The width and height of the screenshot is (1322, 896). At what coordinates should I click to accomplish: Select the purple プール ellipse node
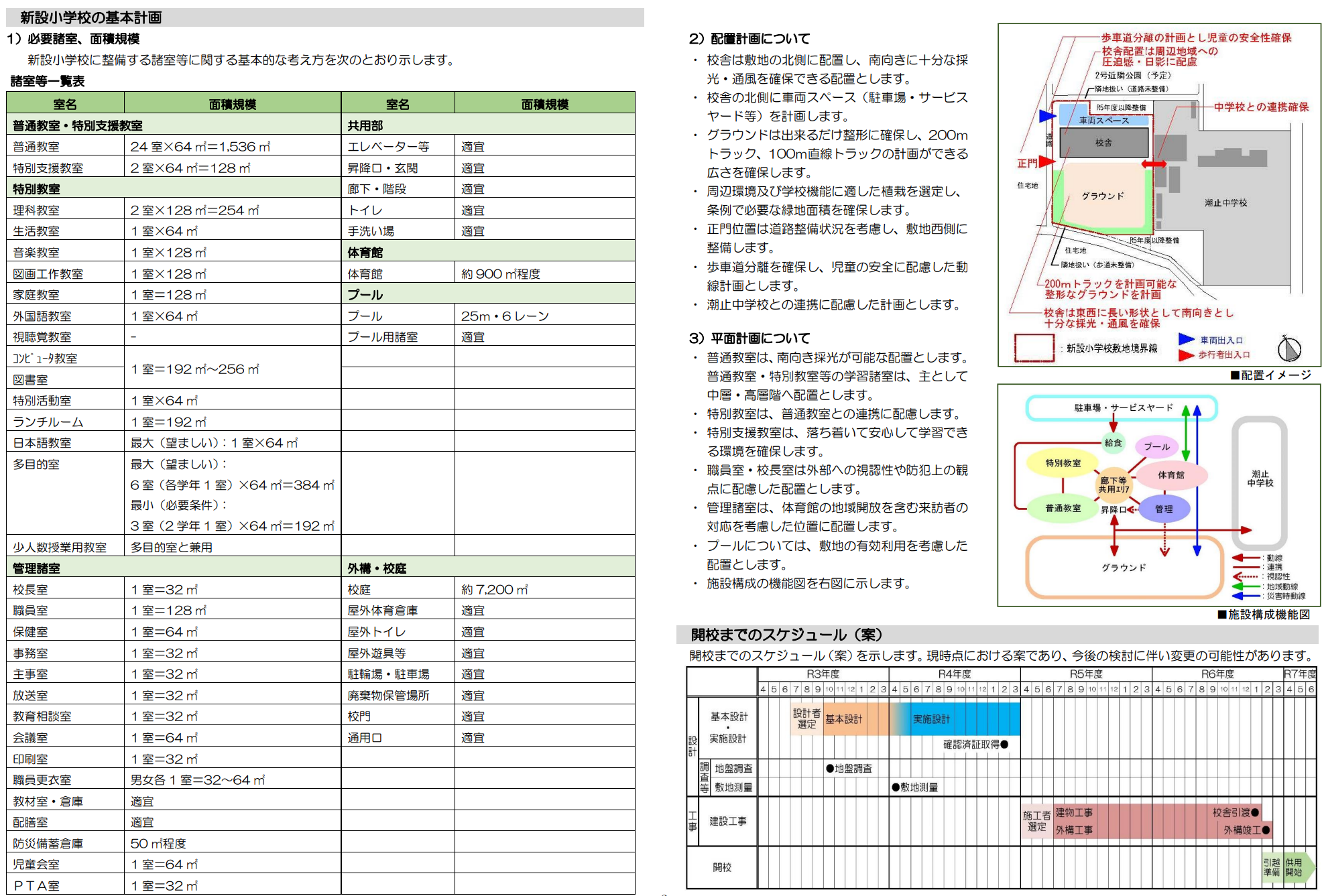point(1156,446)
